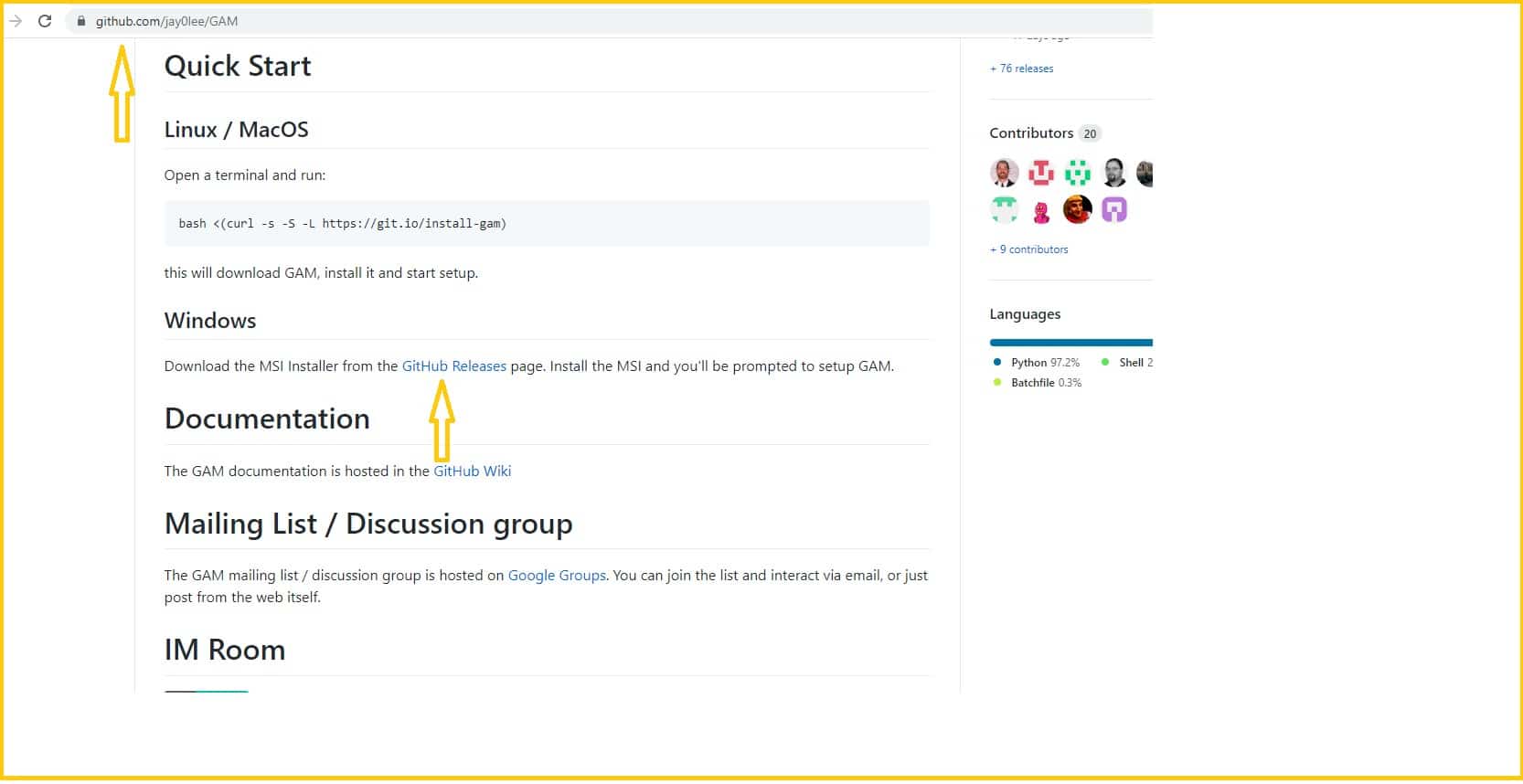The height and width of the screenshot is (784, 1523).
Task: Open the teal identicon avatar in second row
Action: click(1004, 210)
